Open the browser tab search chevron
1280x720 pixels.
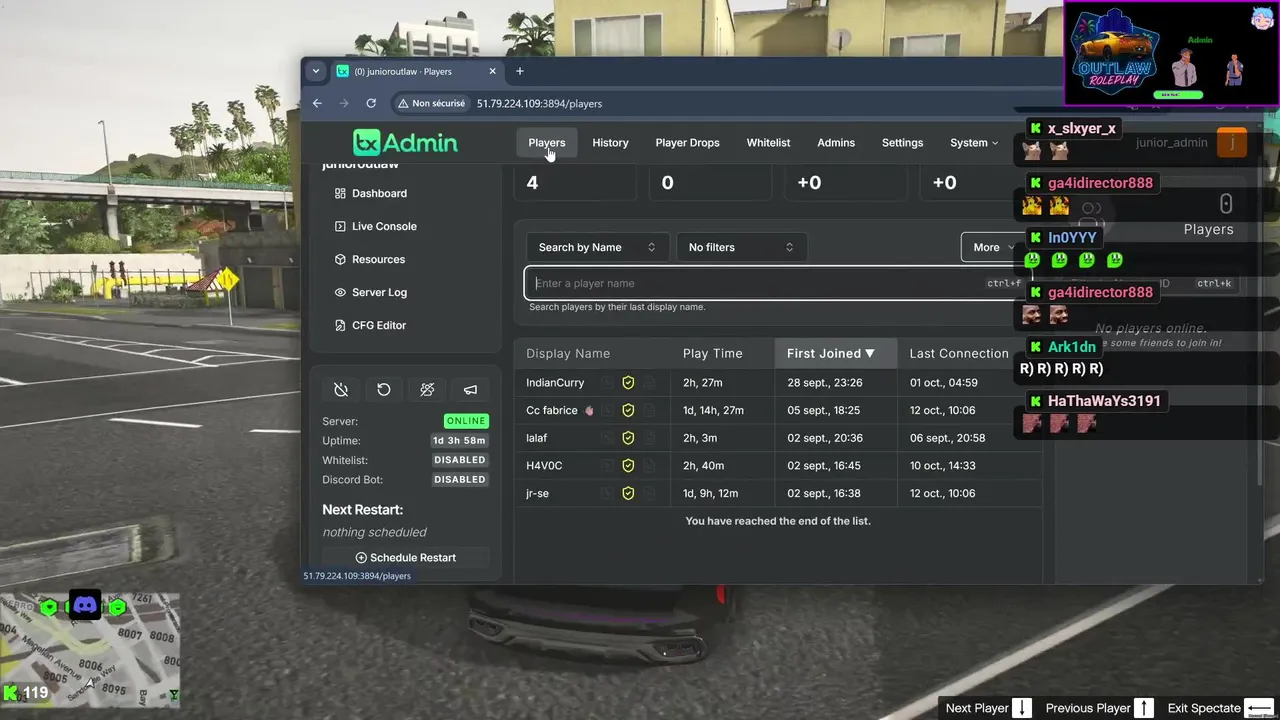click(316, 71)
